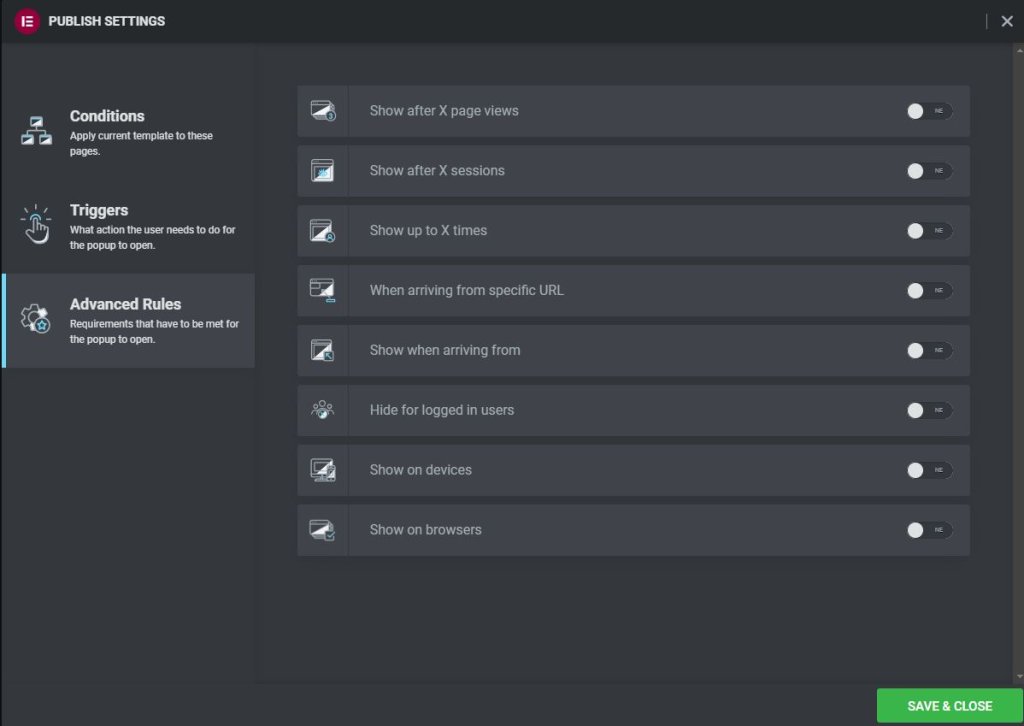Toggle Hide for logged in users
The width and height of the screenshot is (1024, 726).
tap(929, 410)
